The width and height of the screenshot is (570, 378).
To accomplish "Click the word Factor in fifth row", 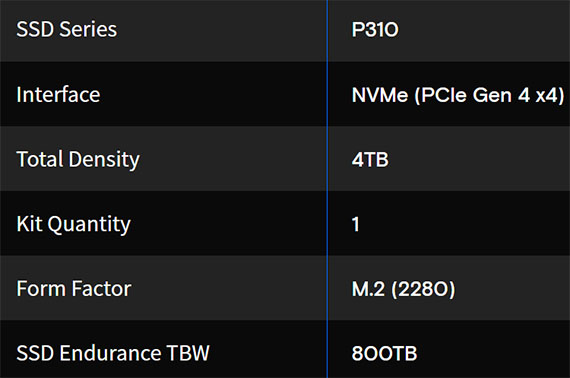I will coord(101,289).
